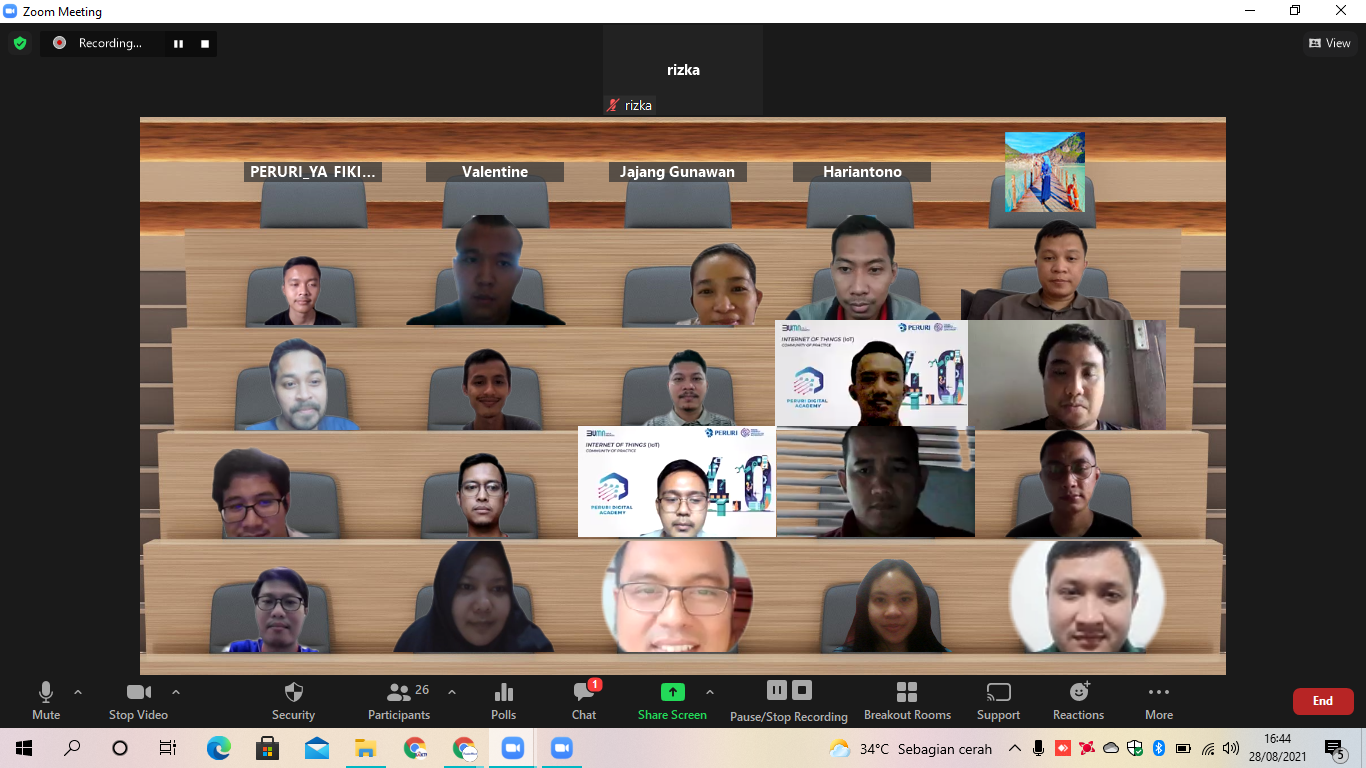This screenshot has width=1366, height=768.
Task: Open Breakout Rooms
Action: click(907, 701)
